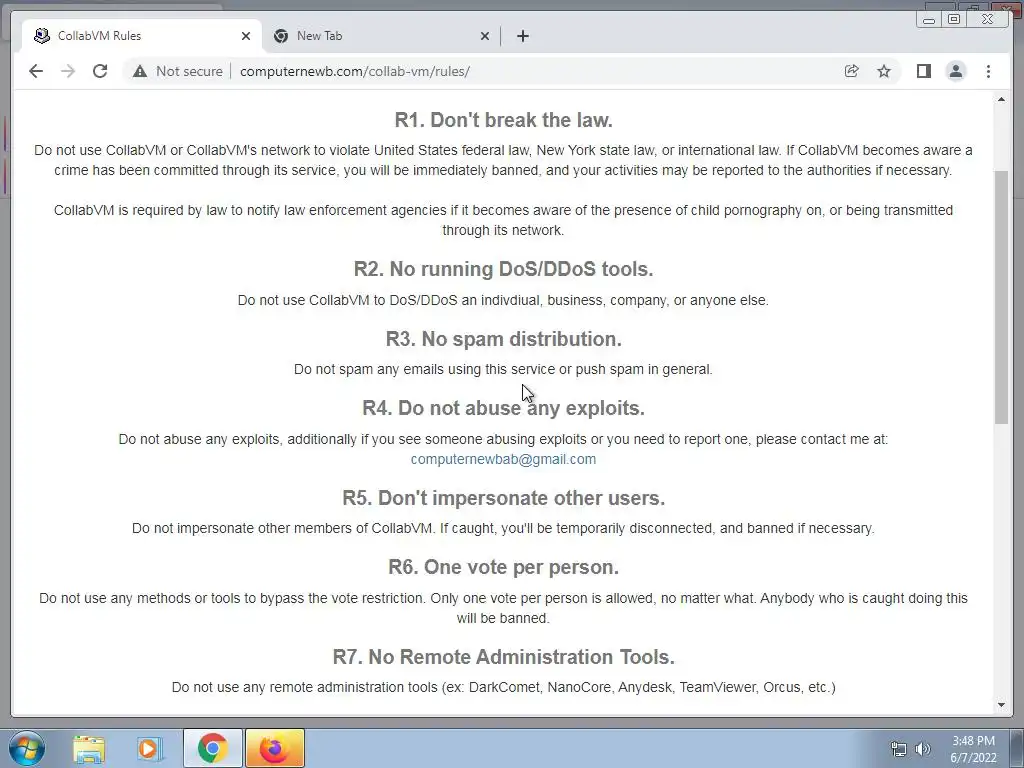Screen dimensions: 1024x768
Task: Click the forward navigation arrow
Action: pyautogui.click(x=68, y=71)
